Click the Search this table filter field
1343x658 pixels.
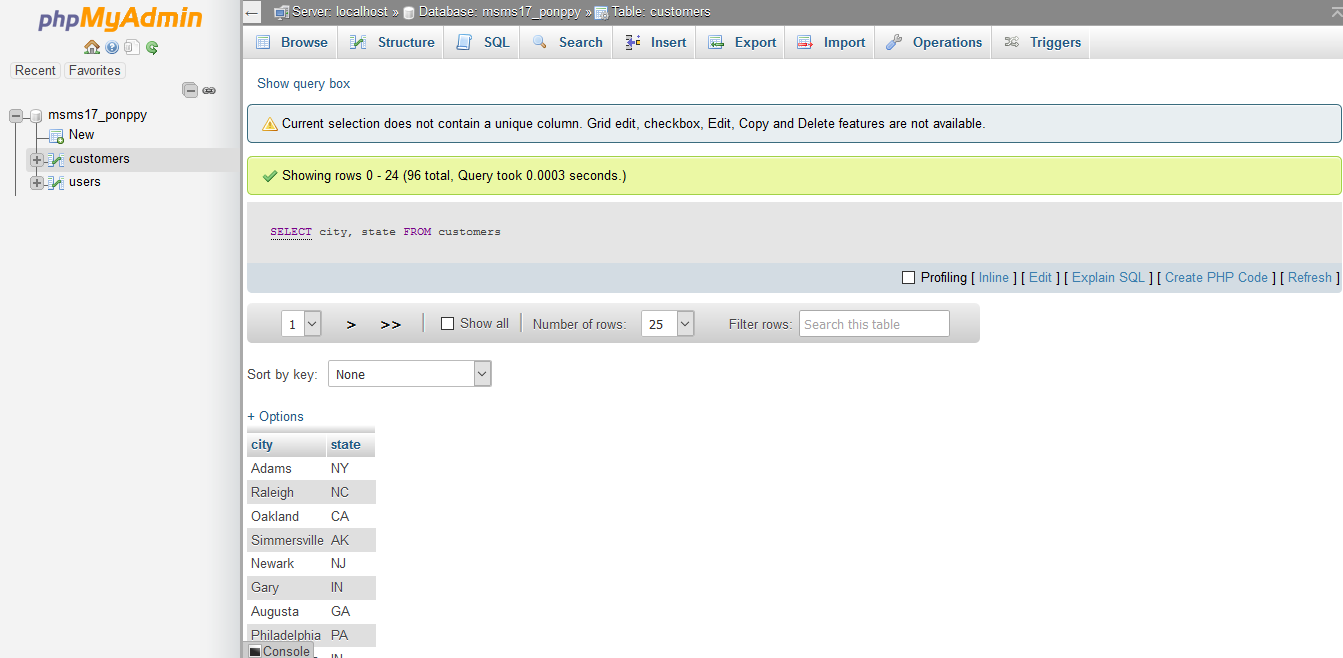click(874, 324)
